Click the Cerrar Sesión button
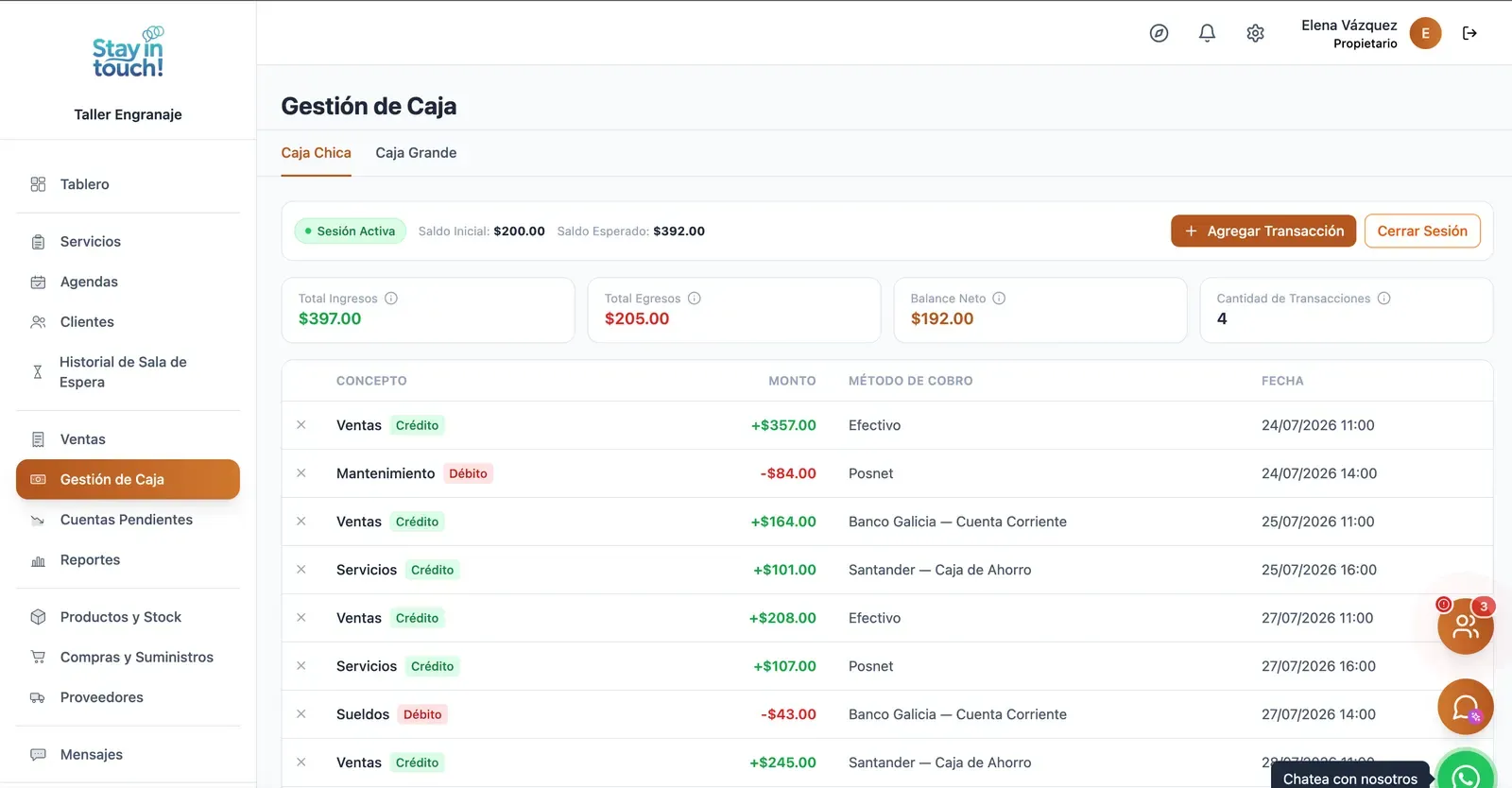The image size is (1512, 788). pos(1422,231)
